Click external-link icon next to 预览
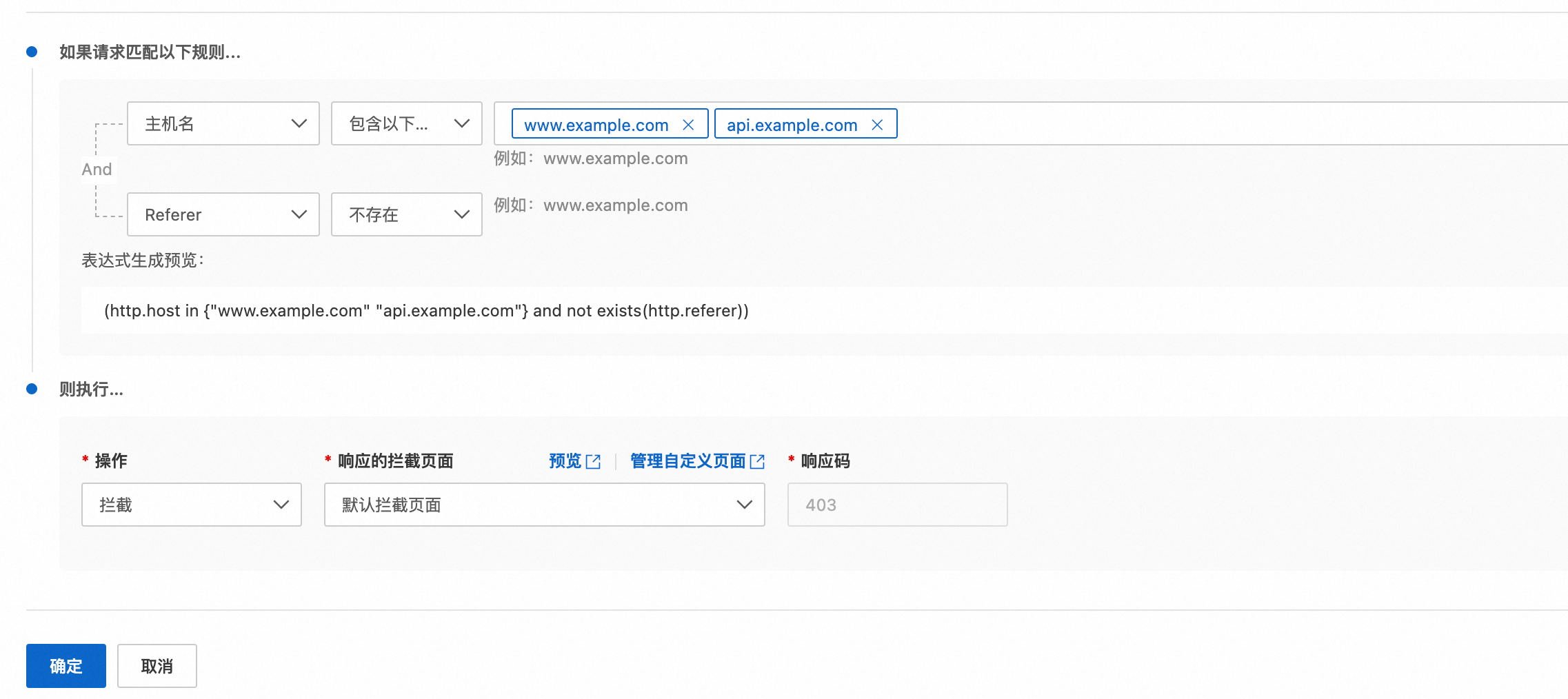The width and height of the screenshot is (1568, 699). (x=593, y=462)
